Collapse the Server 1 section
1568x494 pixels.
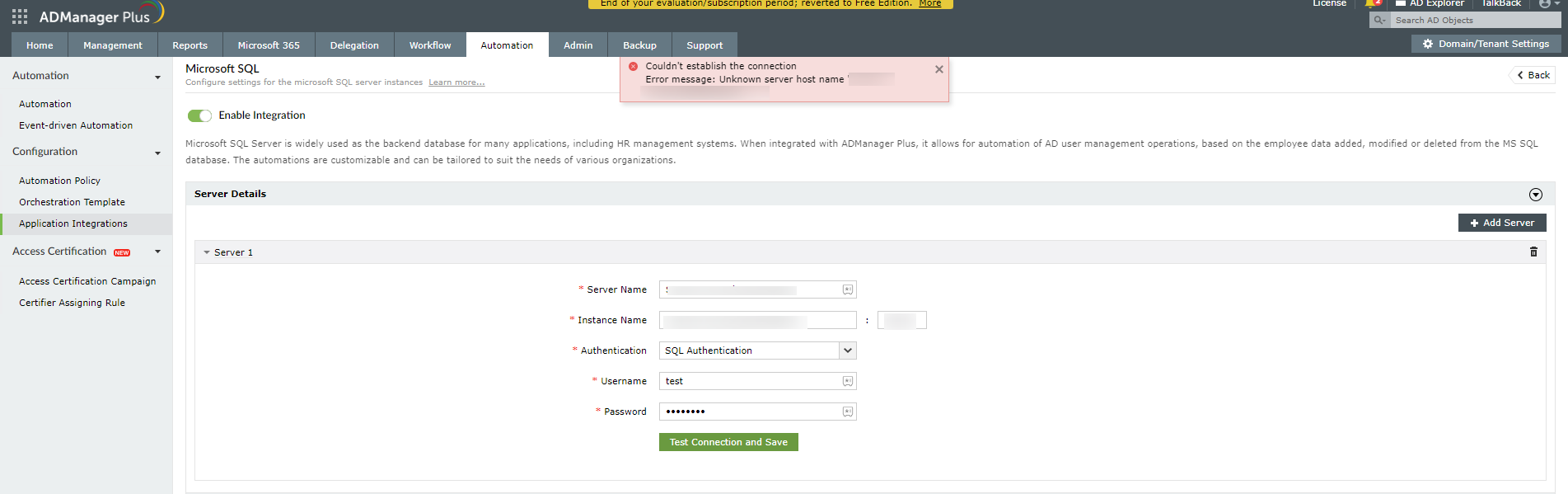click(x=208, y=253)
